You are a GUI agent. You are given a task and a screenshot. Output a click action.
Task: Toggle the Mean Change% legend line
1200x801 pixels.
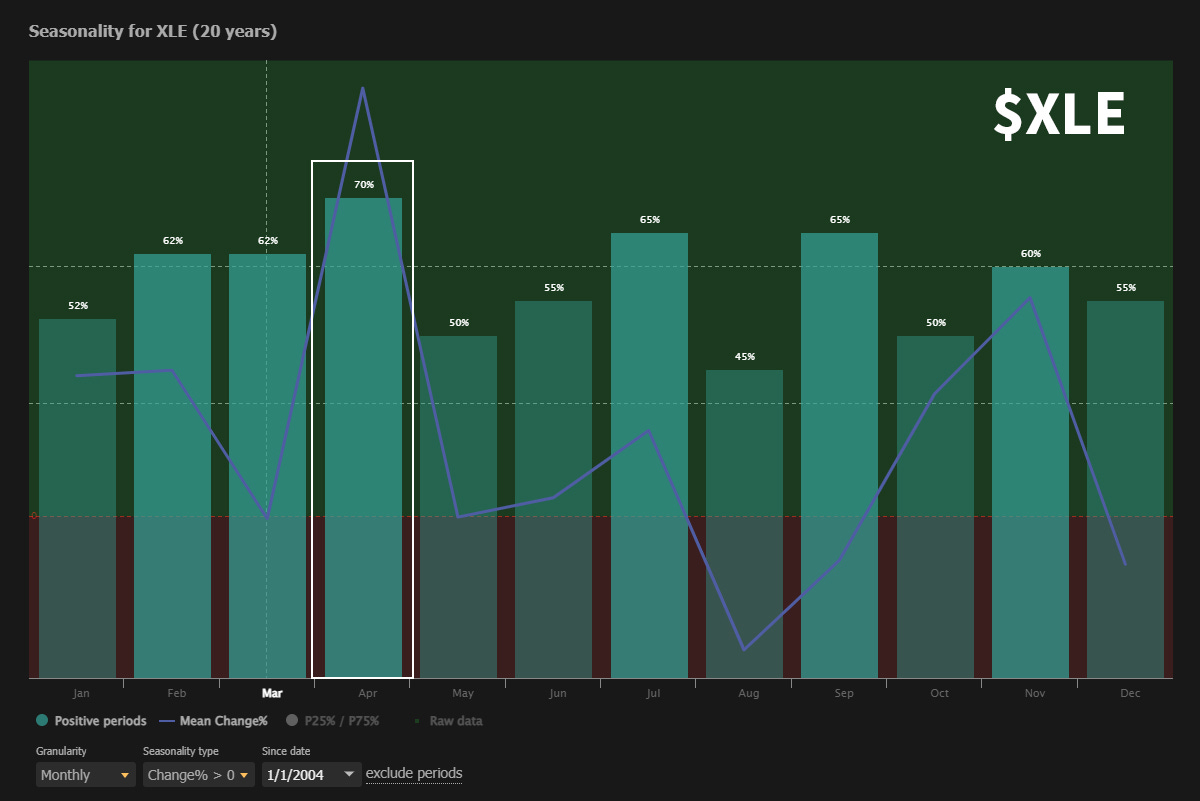(x=213, y=721)
